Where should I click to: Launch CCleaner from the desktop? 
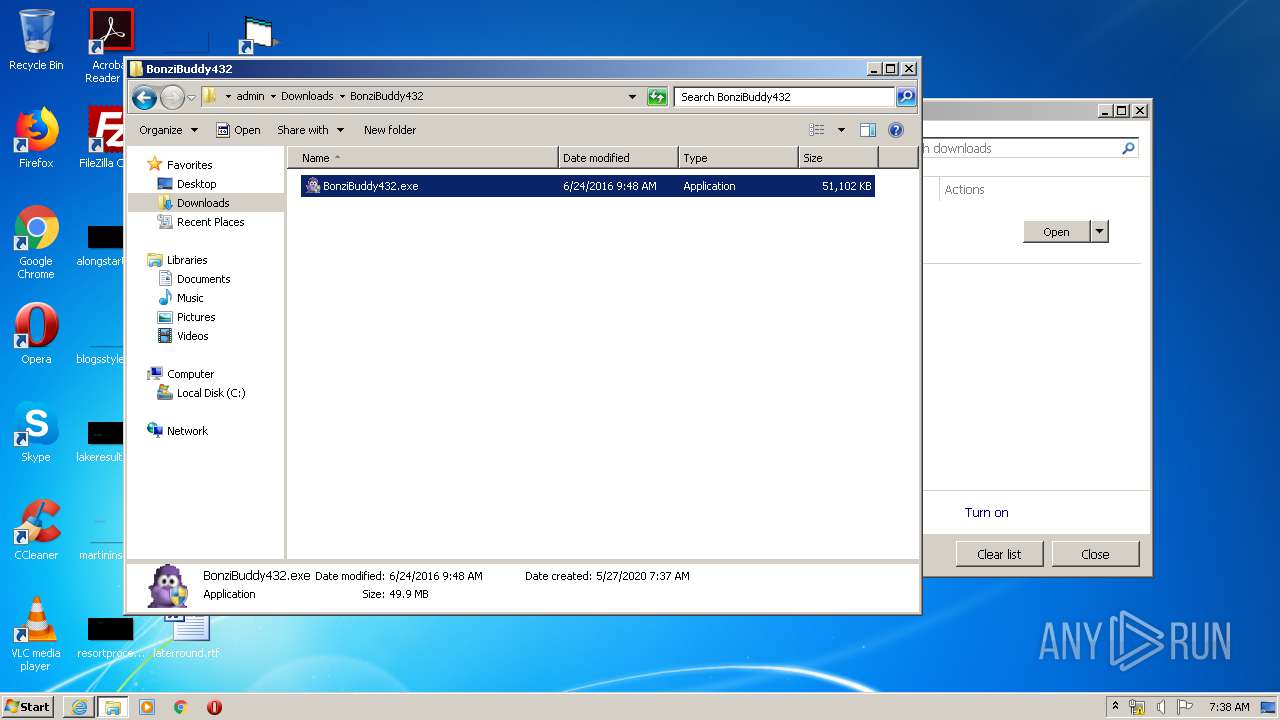[36, 530]
